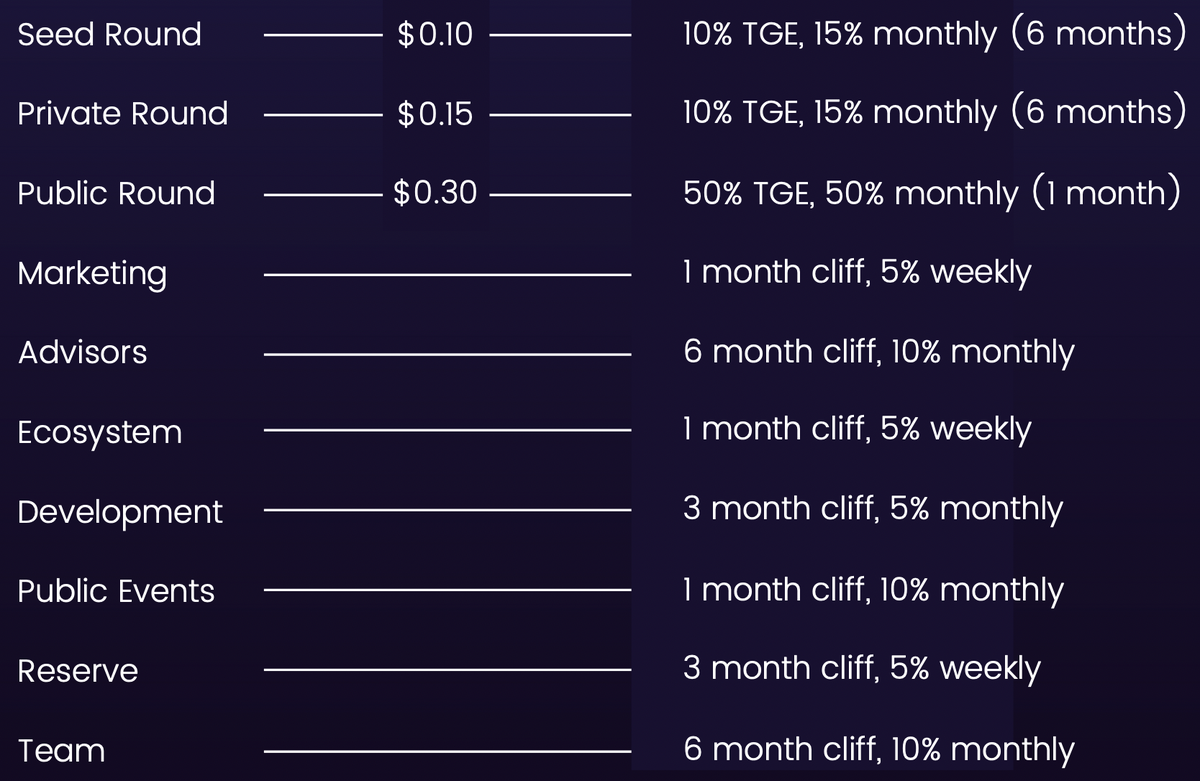Click the Seed Round vesting schedule text
Screen dimensions: 1200x781
pyautogui.click(x=928, y=35)
